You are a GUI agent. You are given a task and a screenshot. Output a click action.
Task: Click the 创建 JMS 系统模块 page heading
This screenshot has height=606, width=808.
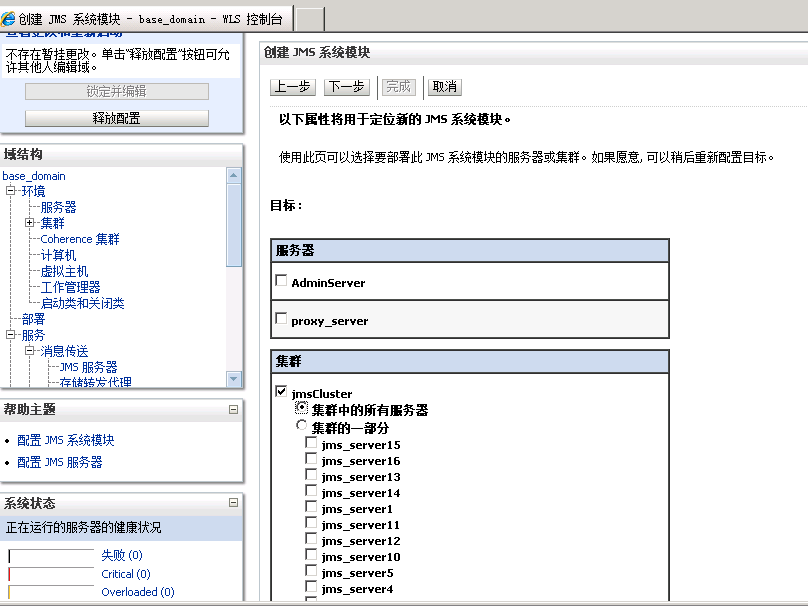[x=317, y=52]
